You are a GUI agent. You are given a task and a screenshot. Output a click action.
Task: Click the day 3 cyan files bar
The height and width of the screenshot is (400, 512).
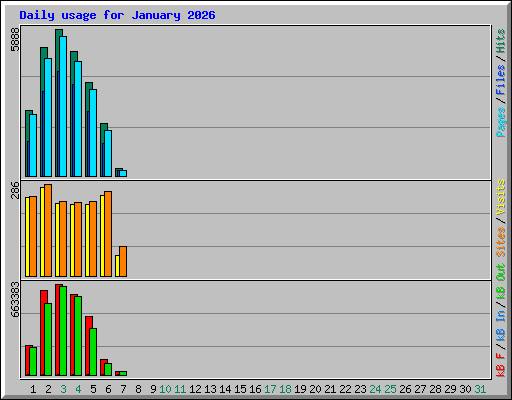pyautogui.click(x=63, y=106)
